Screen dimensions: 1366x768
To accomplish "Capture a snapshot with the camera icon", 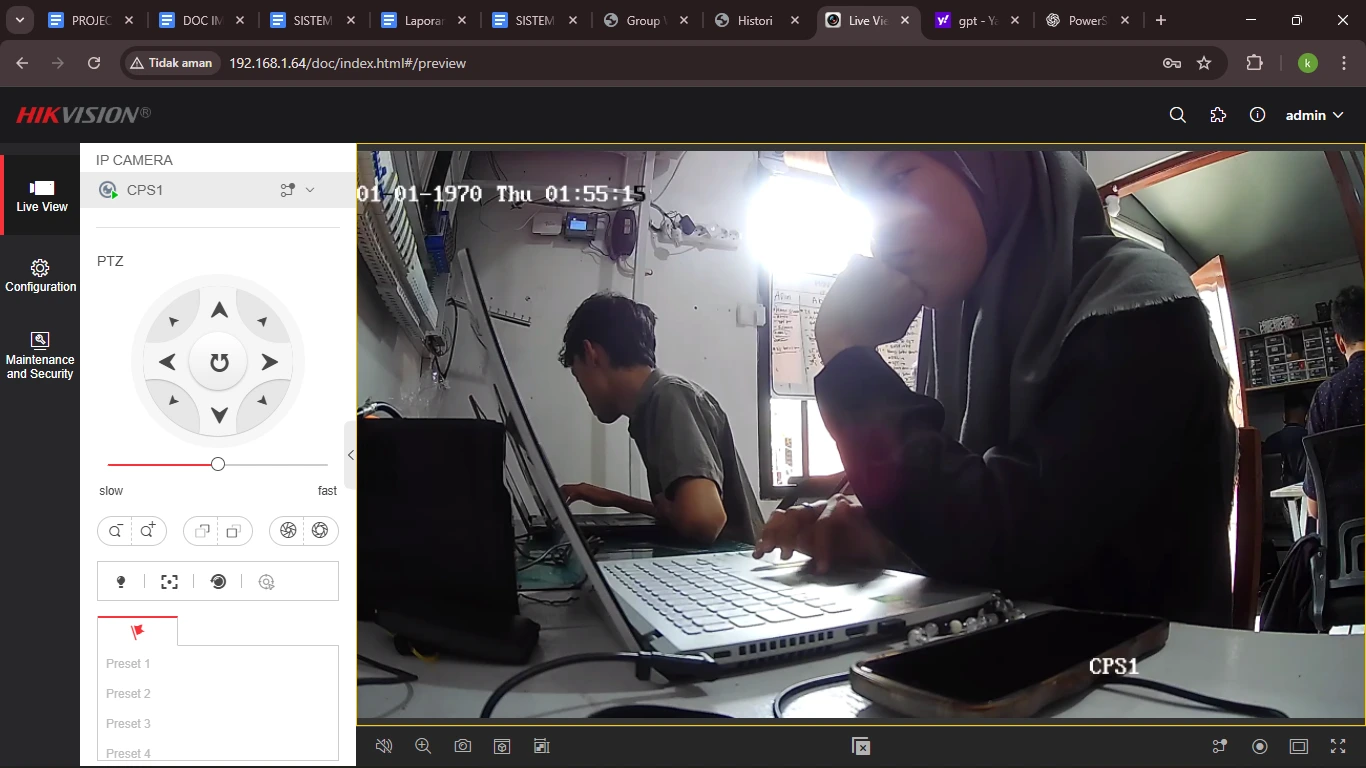I will click(462, 746).
